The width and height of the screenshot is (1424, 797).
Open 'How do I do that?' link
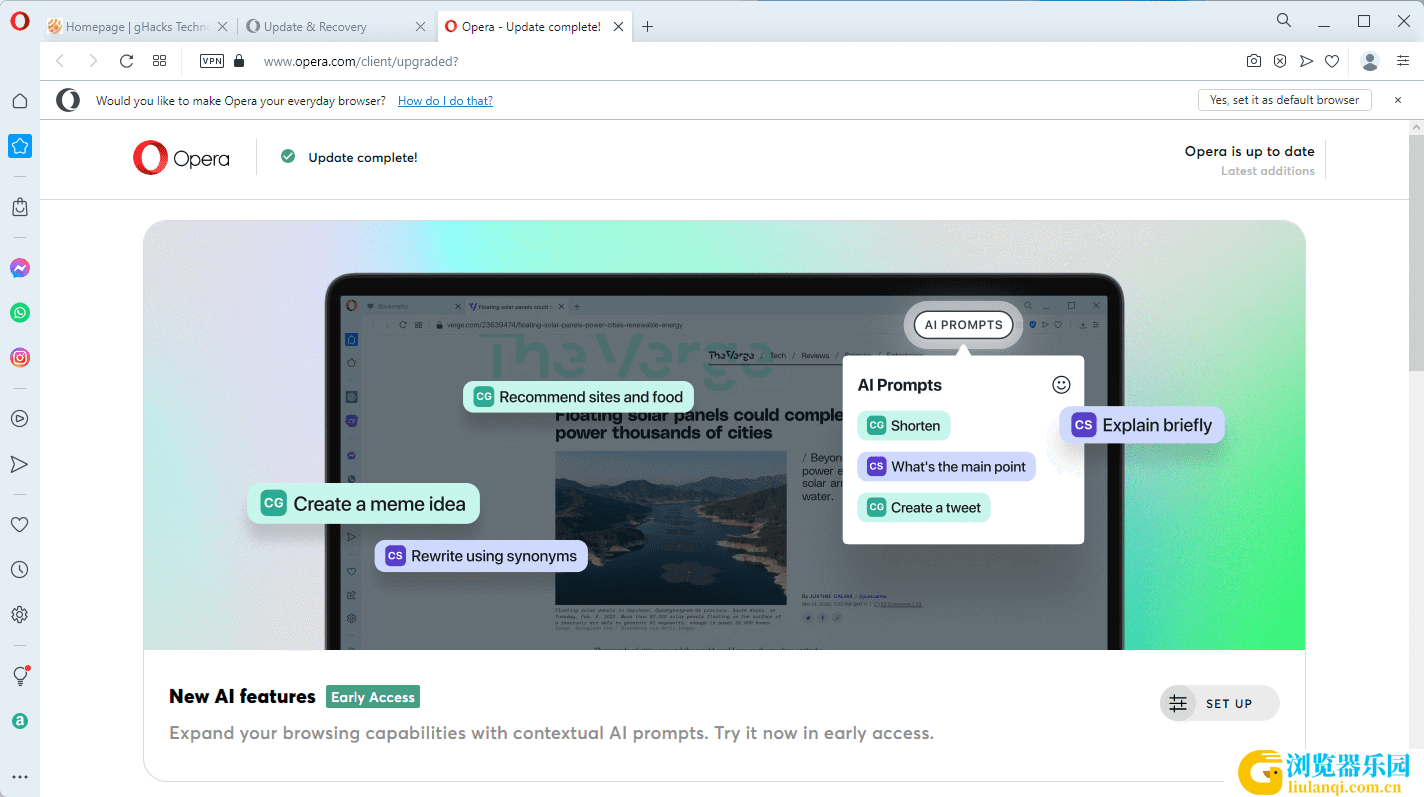445,101
